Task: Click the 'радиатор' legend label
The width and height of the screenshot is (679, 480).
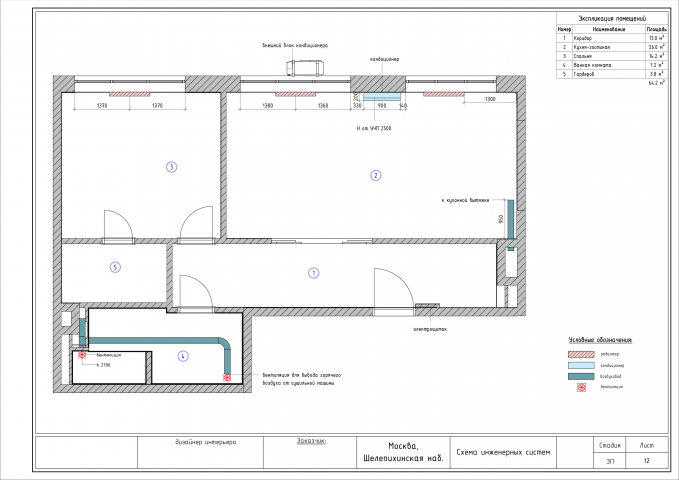Action: pos(610,354)
